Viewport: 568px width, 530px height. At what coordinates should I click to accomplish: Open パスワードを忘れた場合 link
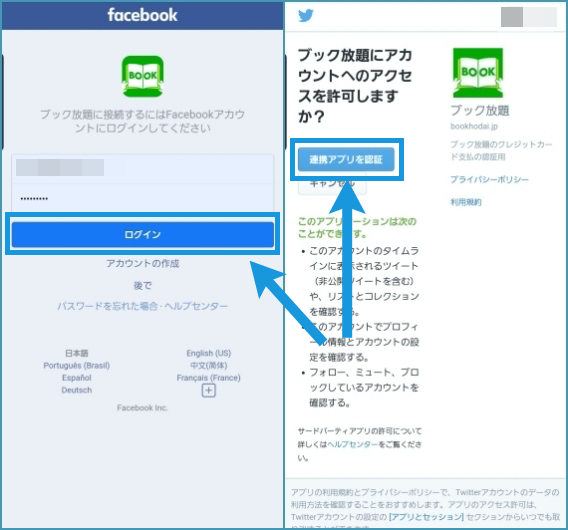tap(108, 306)
